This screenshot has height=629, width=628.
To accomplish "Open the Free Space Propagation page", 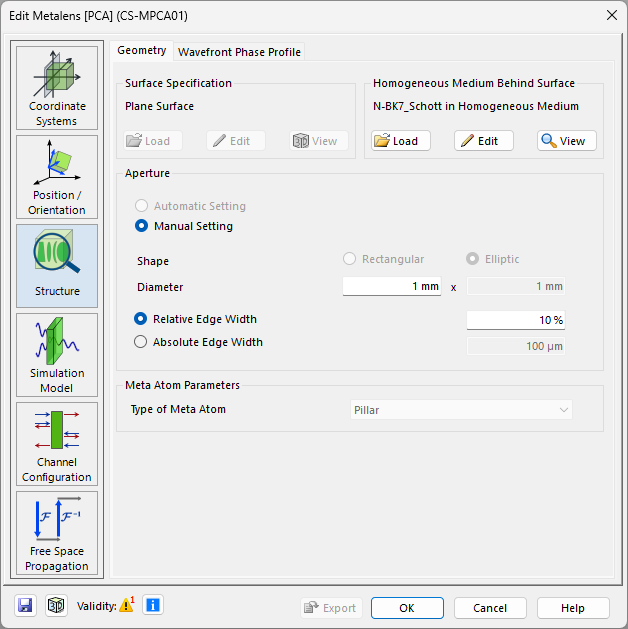I will (57, 533).
